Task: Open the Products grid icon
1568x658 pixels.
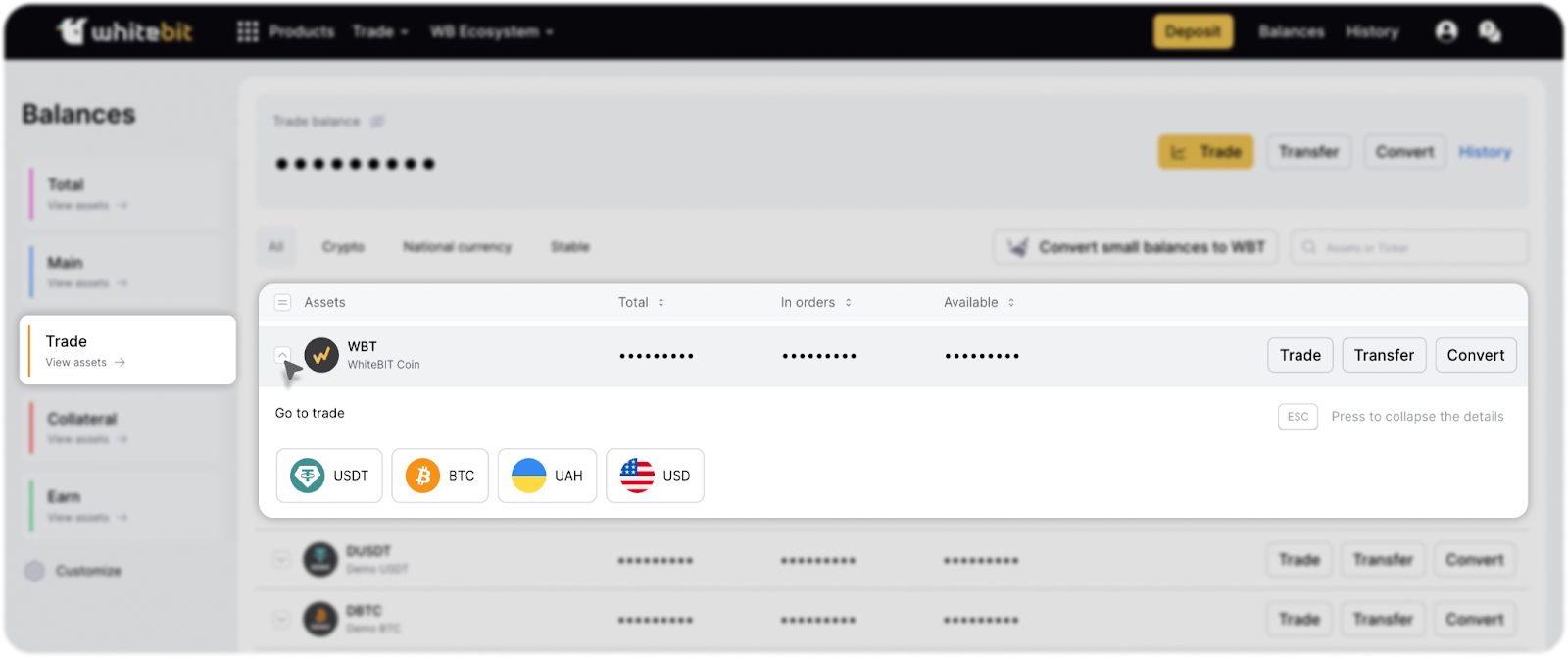Action: 248,31
